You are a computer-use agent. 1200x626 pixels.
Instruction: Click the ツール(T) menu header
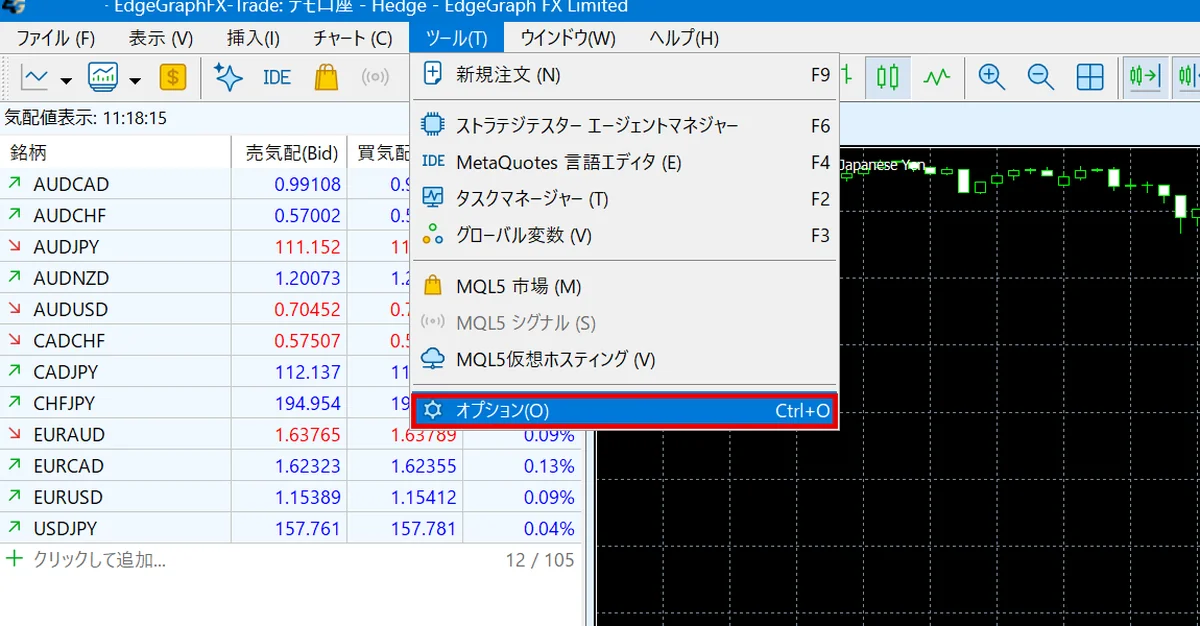click(457, 39)
